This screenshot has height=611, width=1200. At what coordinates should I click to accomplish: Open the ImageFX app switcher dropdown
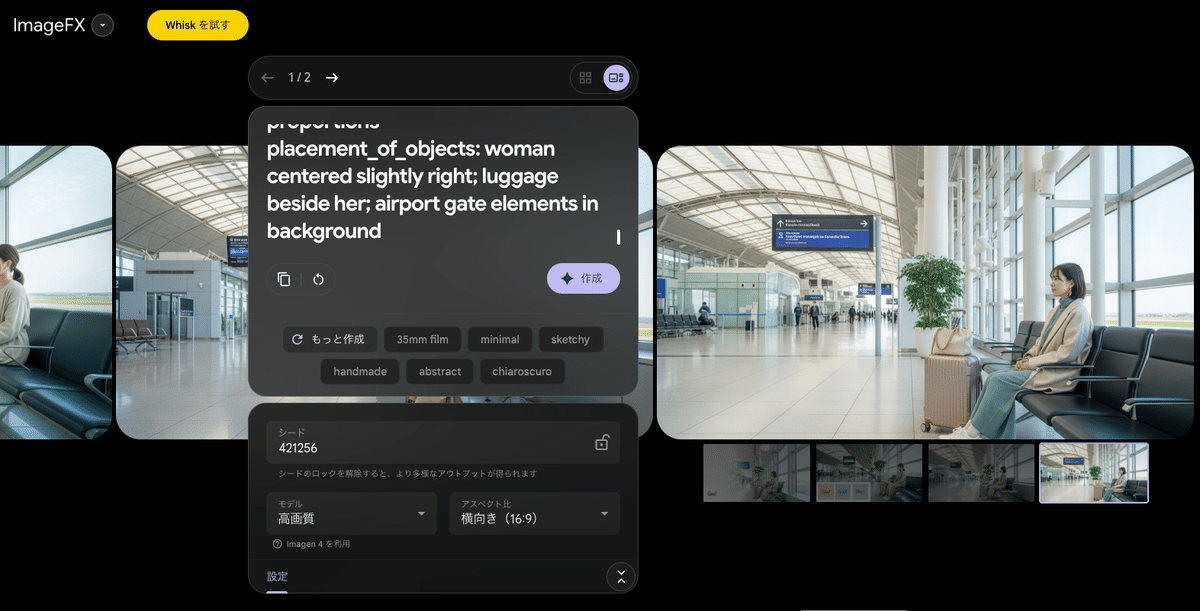102,25
